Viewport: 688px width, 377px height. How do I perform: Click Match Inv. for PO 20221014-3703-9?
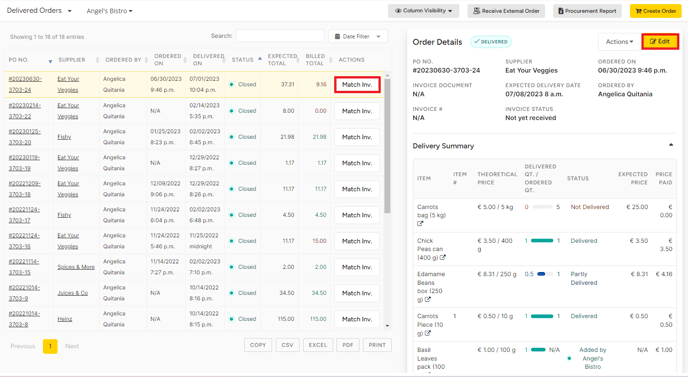[357, 293]
